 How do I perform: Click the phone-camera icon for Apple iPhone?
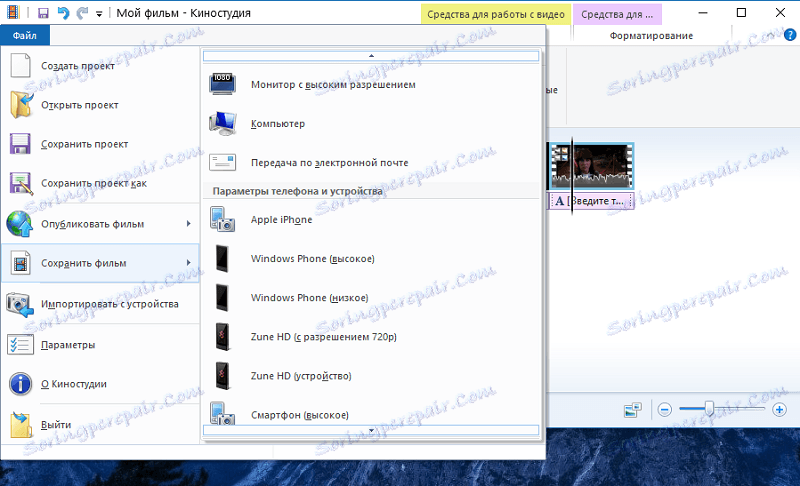[x=222, y=219]
